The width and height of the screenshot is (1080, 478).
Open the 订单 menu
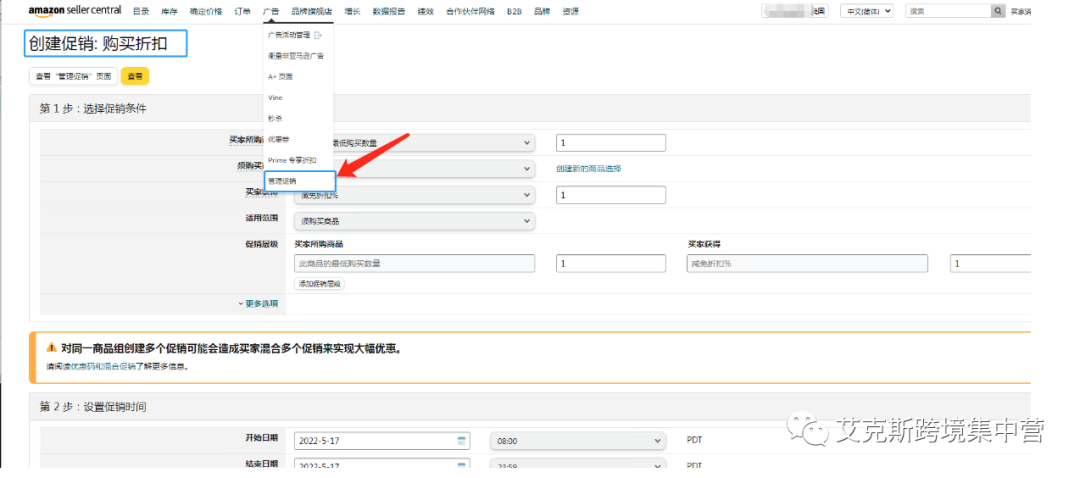pos(242,11)
